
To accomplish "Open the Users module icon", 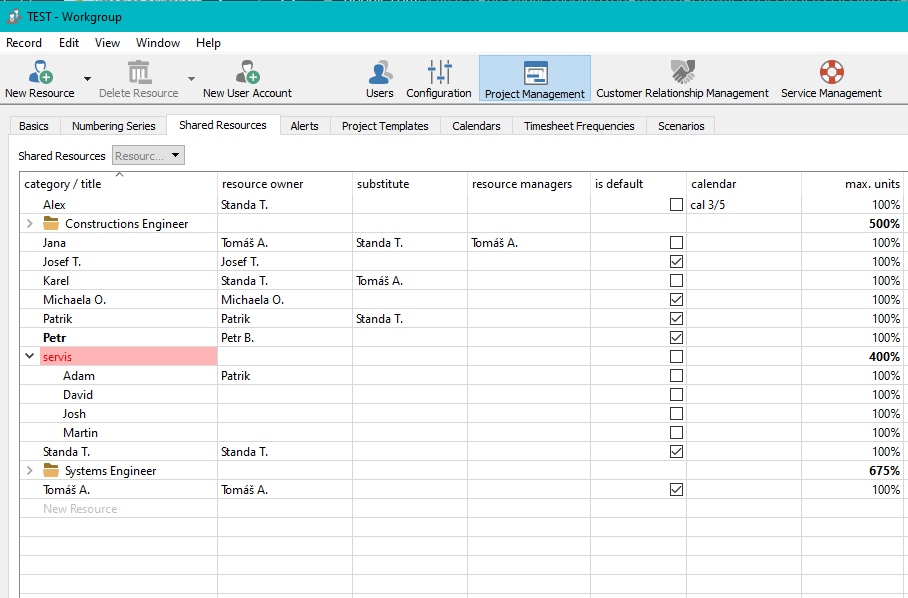I will tap(379, 72).
